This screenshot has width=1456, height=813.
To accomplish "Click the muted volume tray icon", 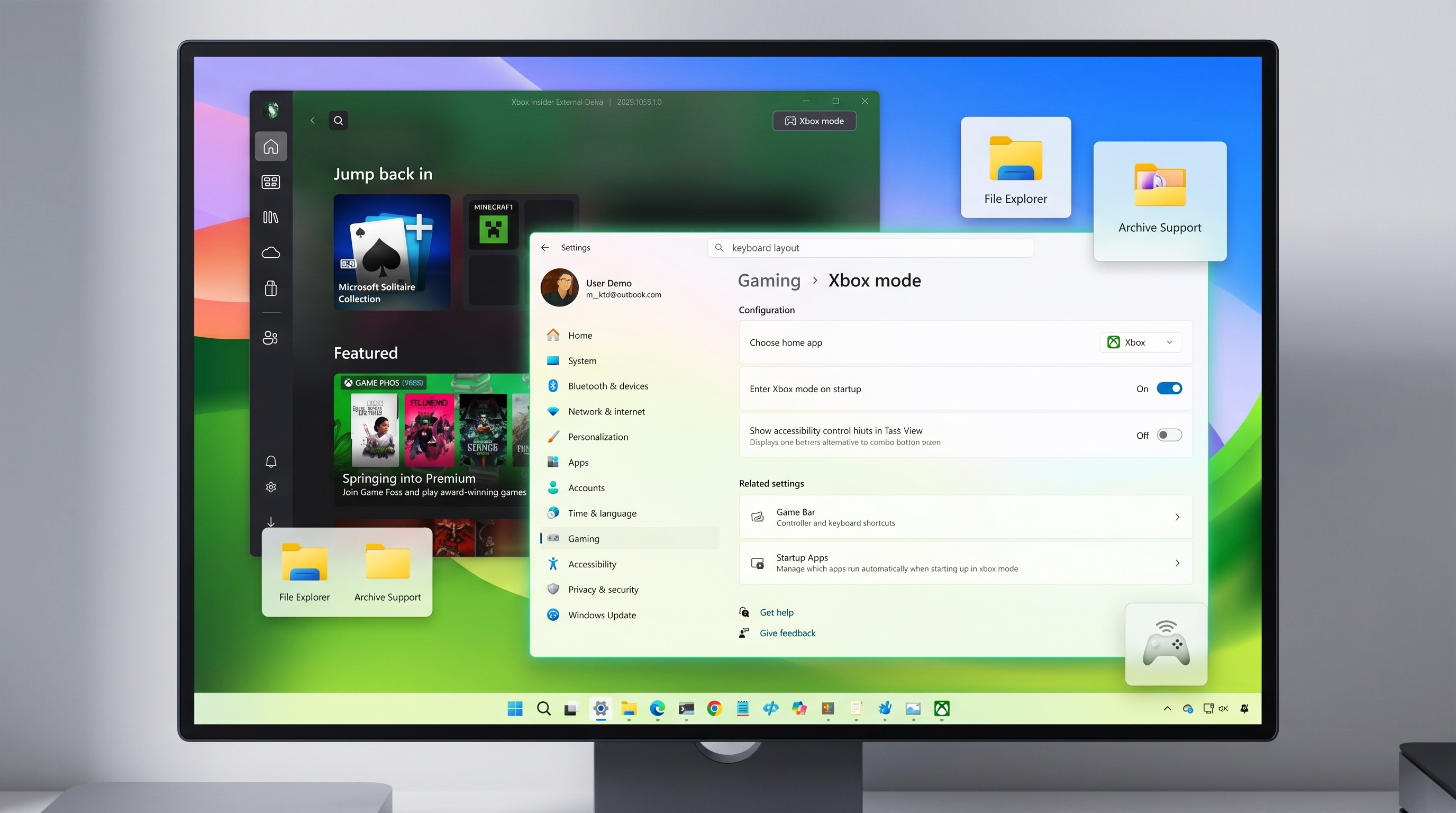I will coord(1224,708).
